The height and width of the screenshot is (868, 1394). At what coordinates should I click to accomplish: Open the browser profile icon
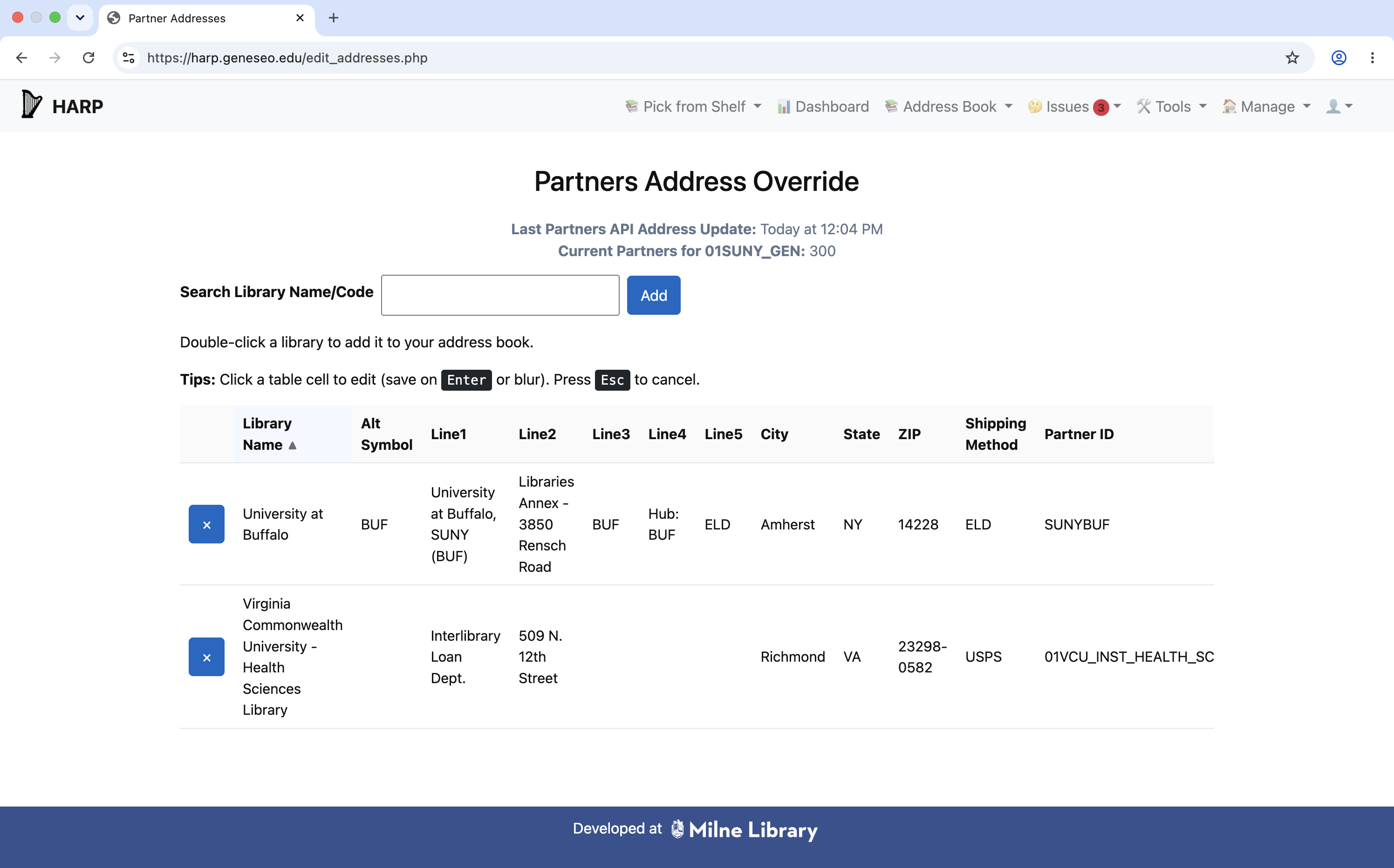click(x=1338, y=57)
